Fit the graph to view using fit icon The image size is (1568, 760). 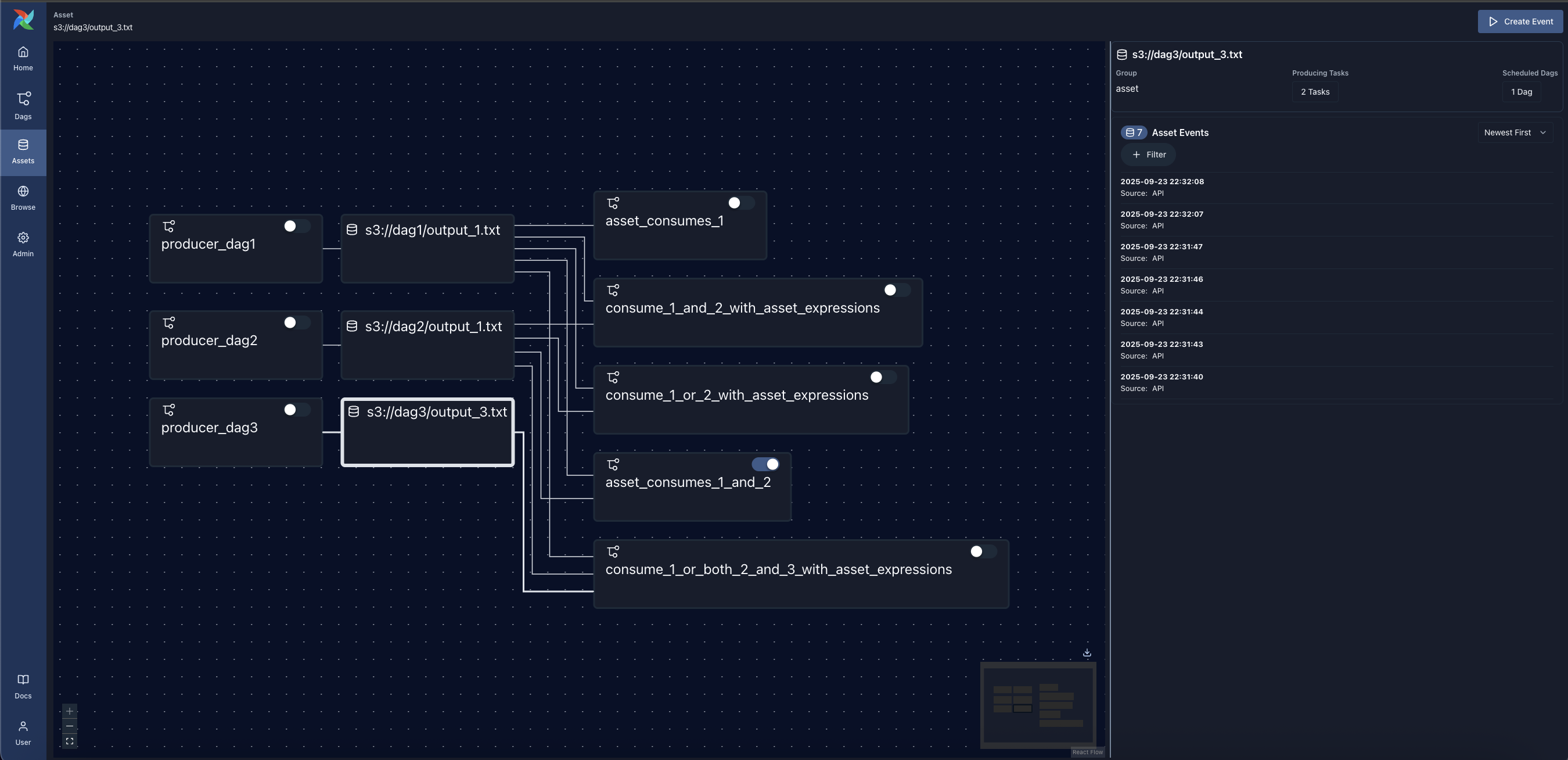(x=69, y=741)
